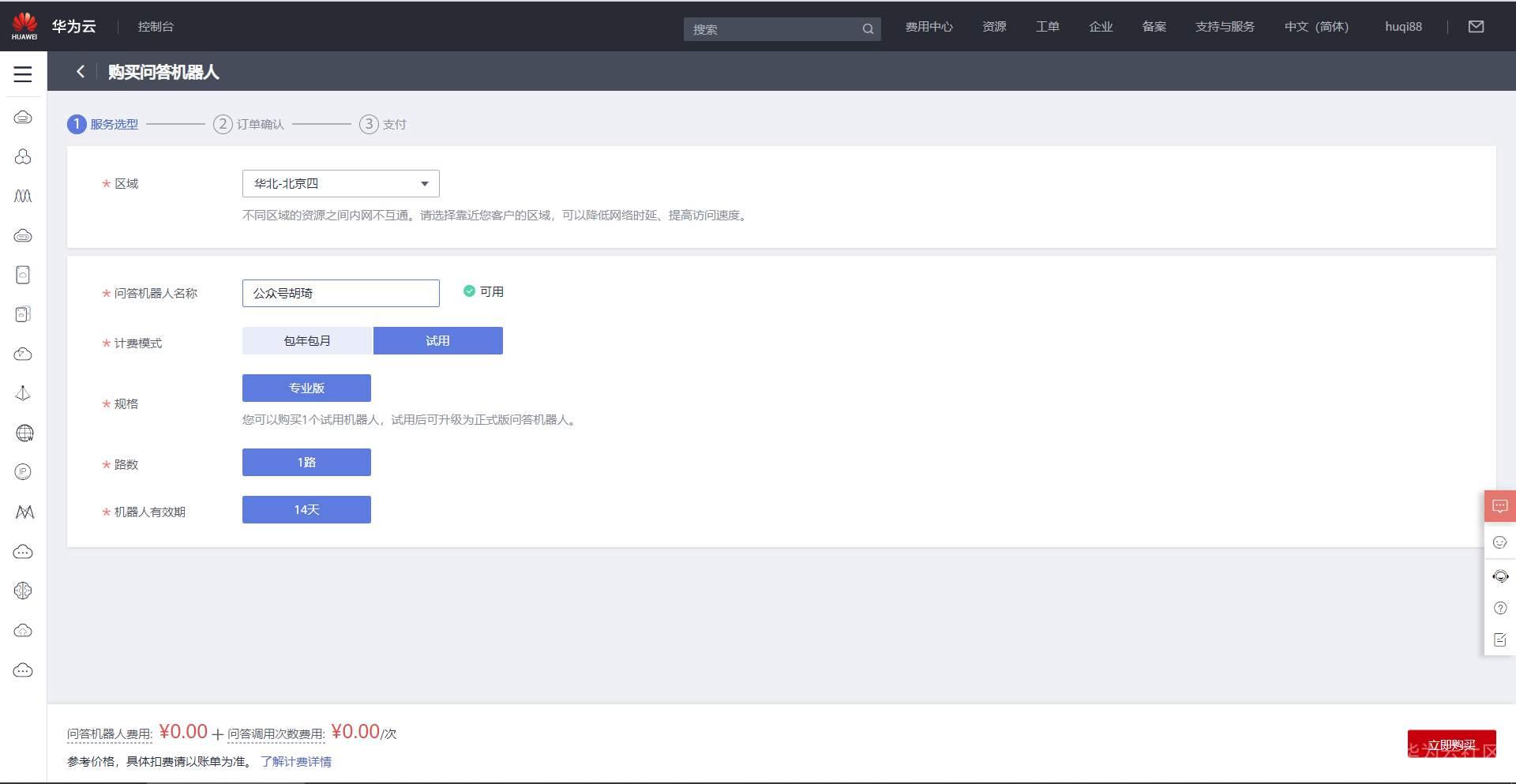Open the hamburger menu in sidebar
Viewport: 1516px width, 784px height.
23,74
